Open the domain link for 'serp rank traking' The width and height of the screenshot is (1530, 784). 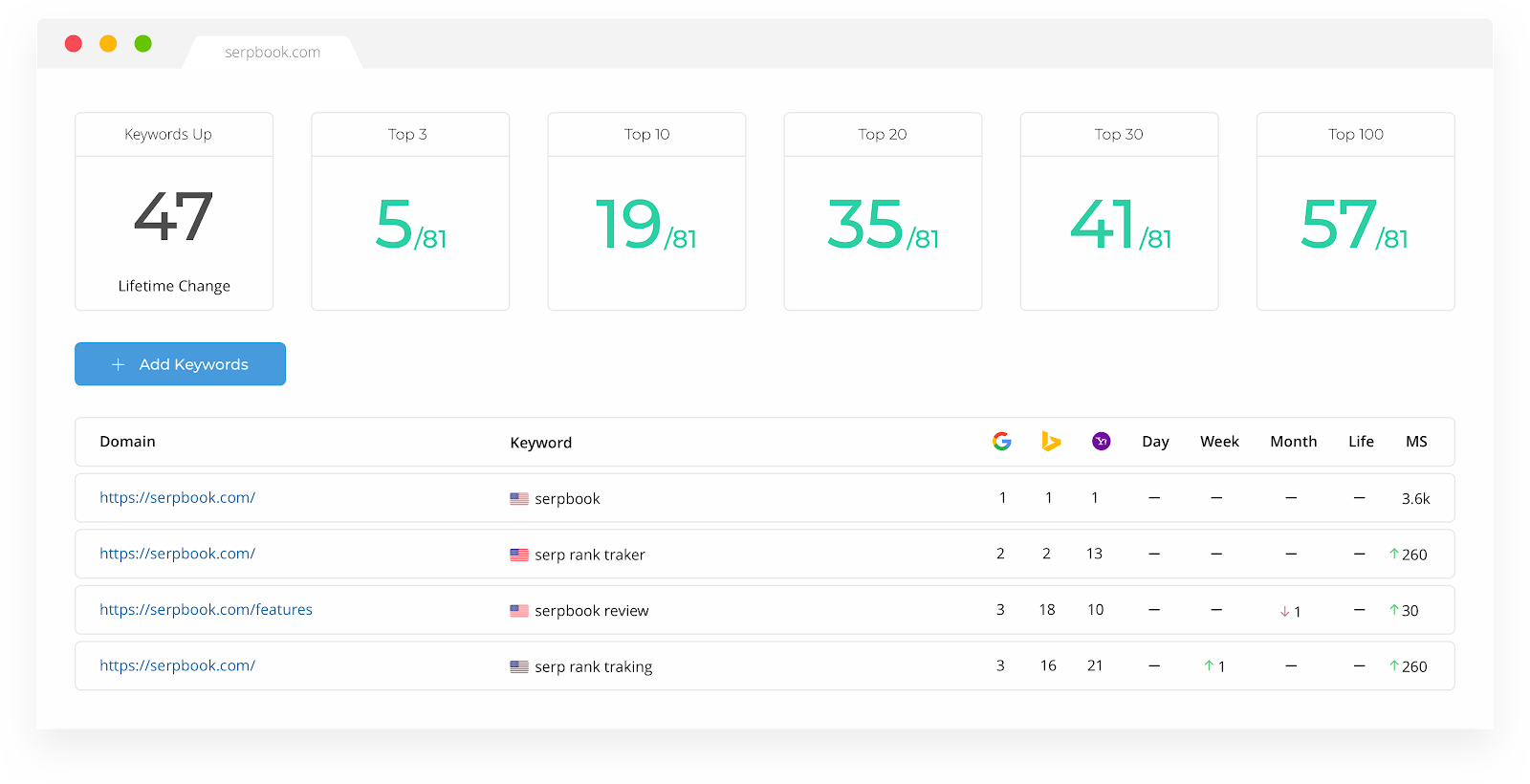(177, 665)
